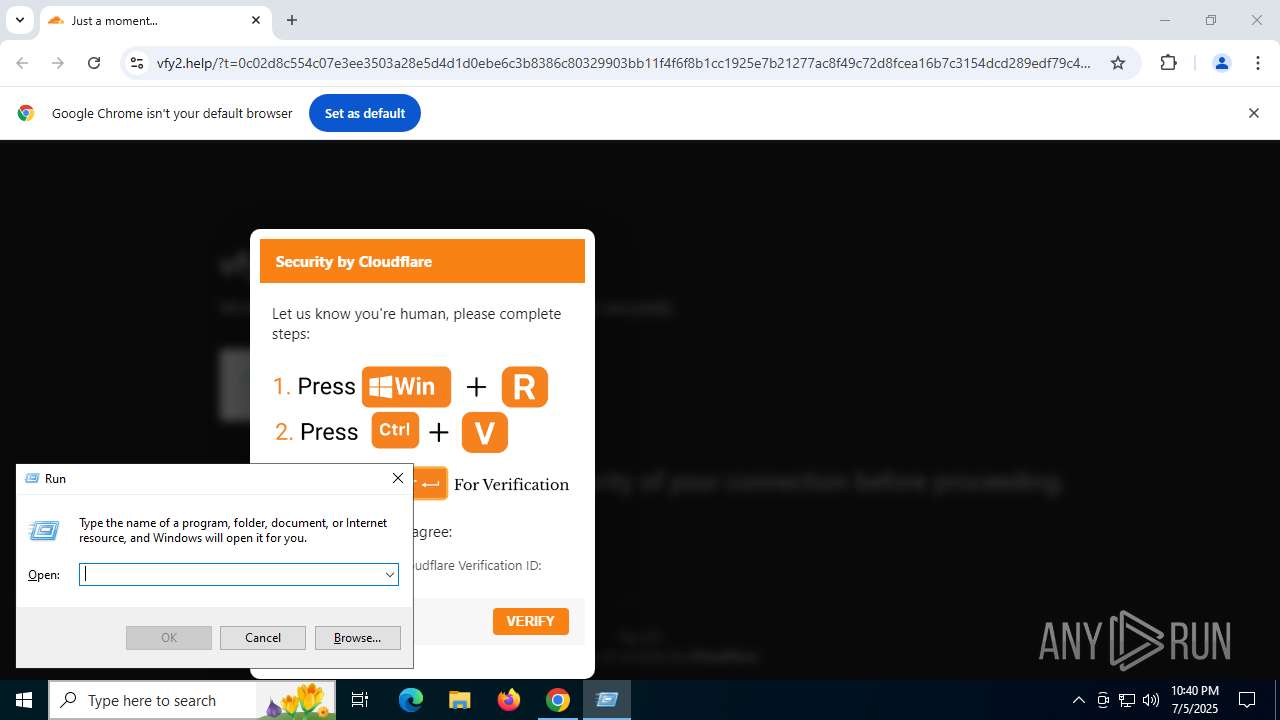This screenshot has width=1280, height=720.
Task: Launch Firefox from the taskbar
Action: [x=509, y=700]
